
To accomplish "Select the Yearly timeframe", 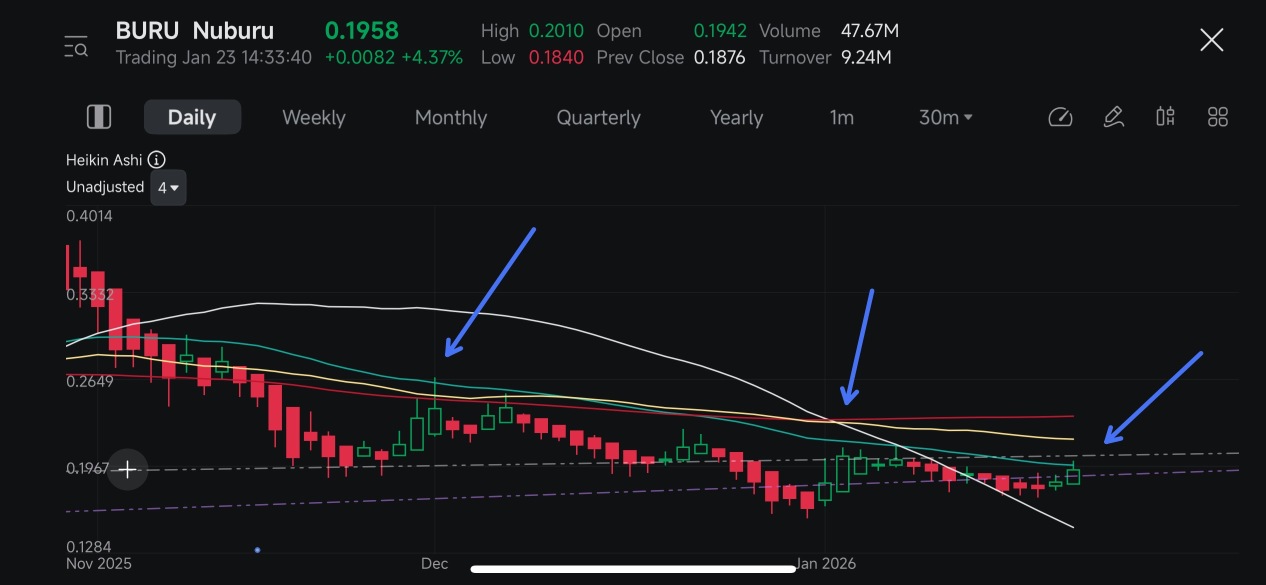I will pyautogui.click(x=736, y=117).
